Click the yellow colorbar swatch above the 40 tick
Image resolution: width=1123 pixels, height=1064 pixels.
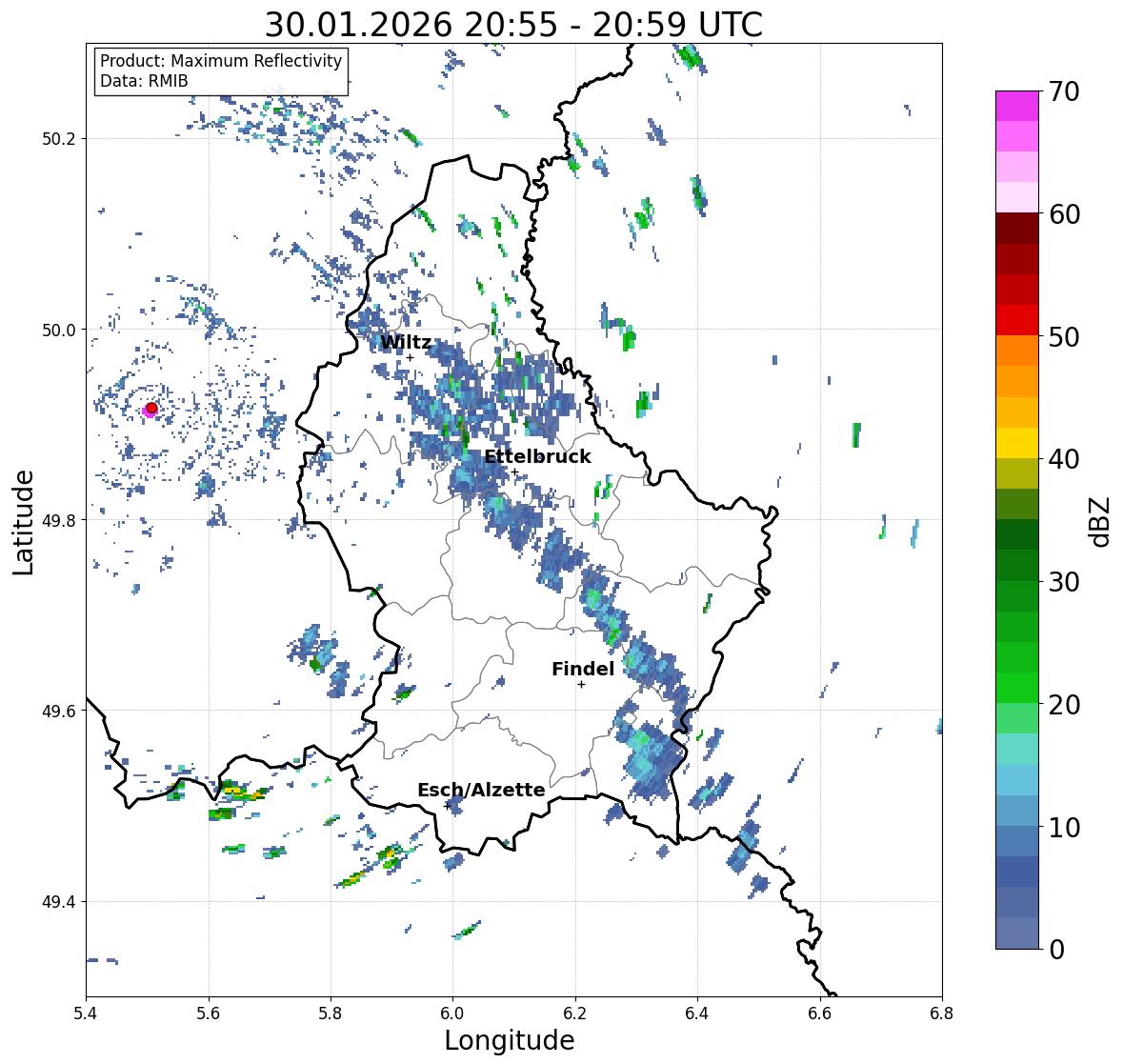(x=1017, y=443)
